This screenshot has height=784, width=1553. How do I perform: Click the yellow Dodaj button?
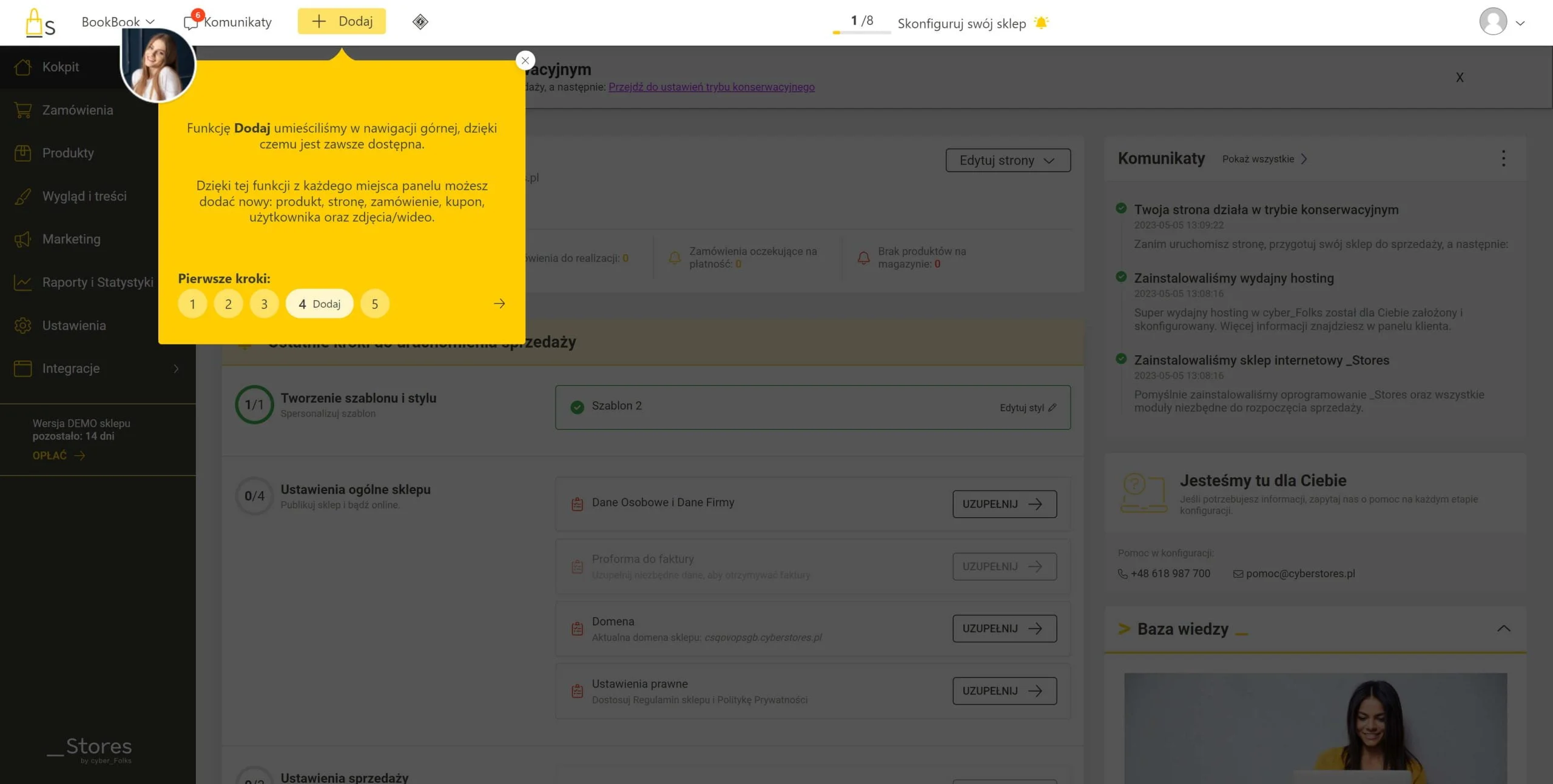(342, 21)
